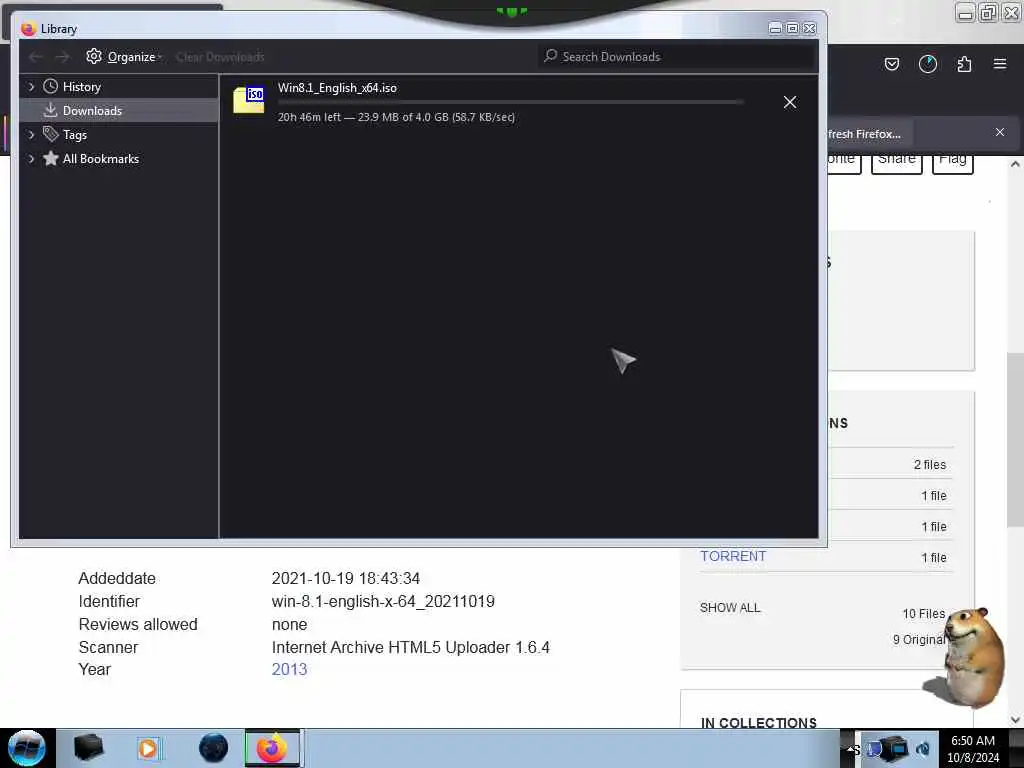The image size is (1024, 768).
Task: Click the All Bookmarks star icon
Action: 50,158
